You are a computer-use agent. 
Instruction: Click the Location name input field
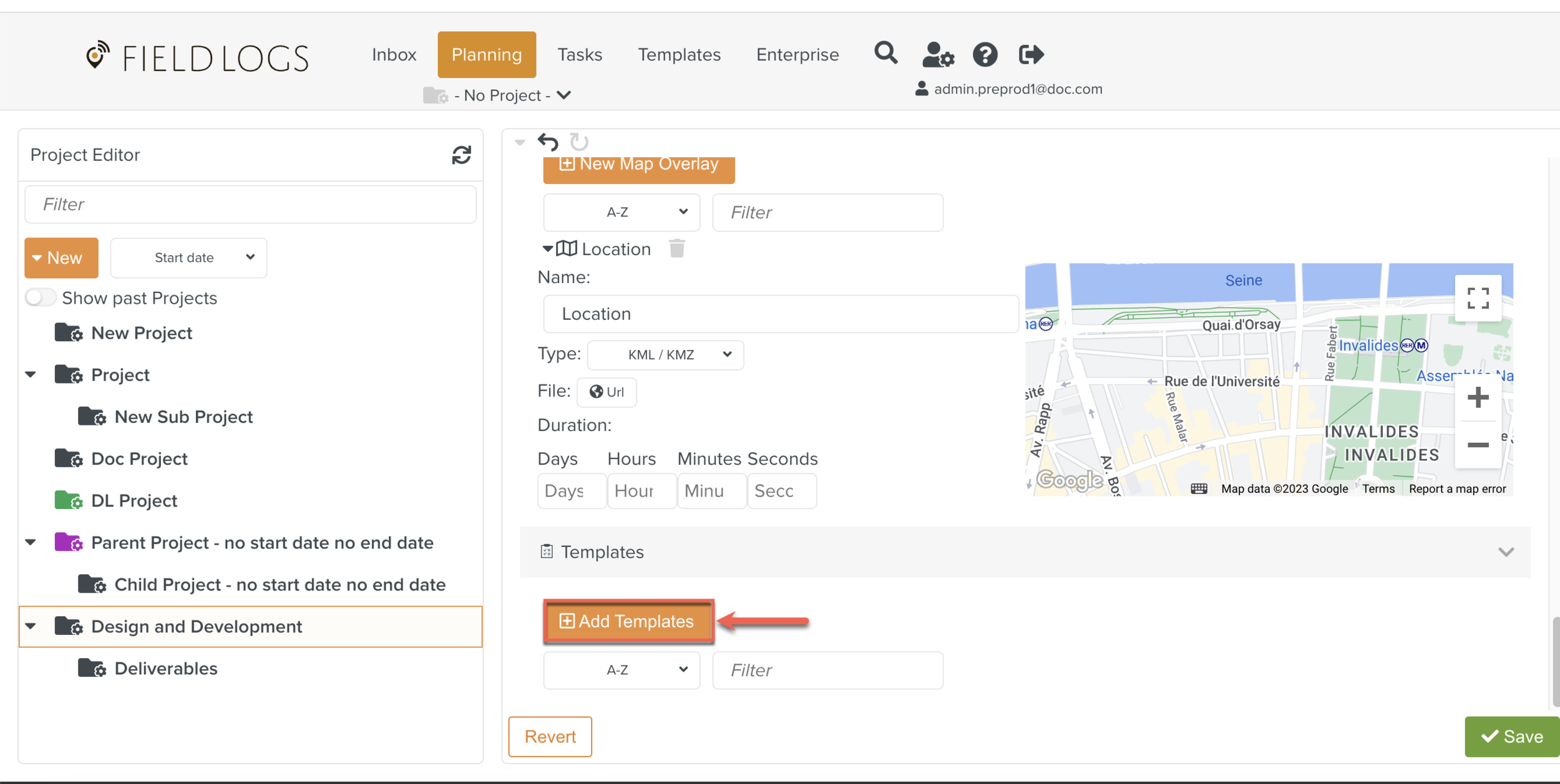(780, 314)
